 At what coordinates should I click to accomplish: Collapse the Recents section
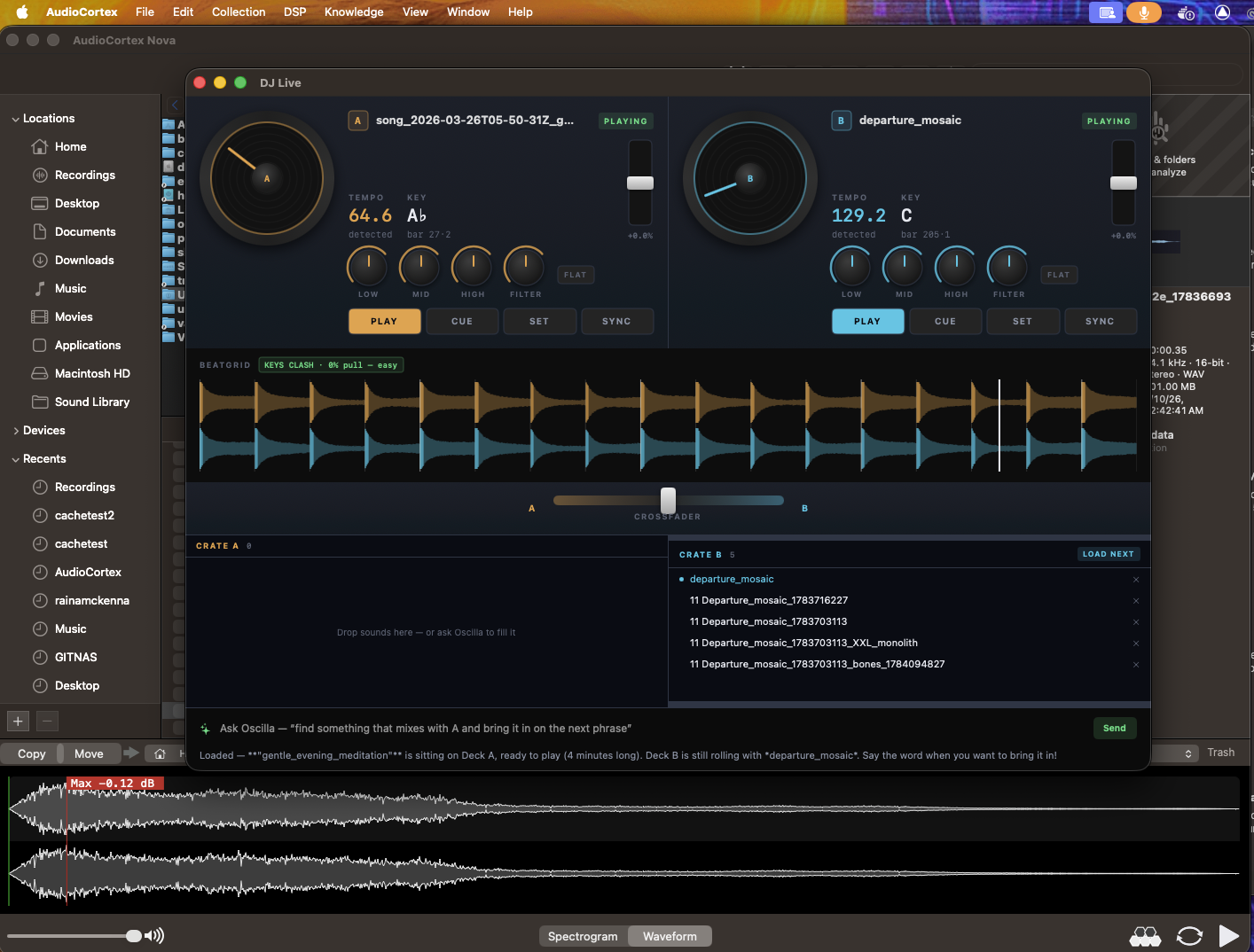(15, 459)
